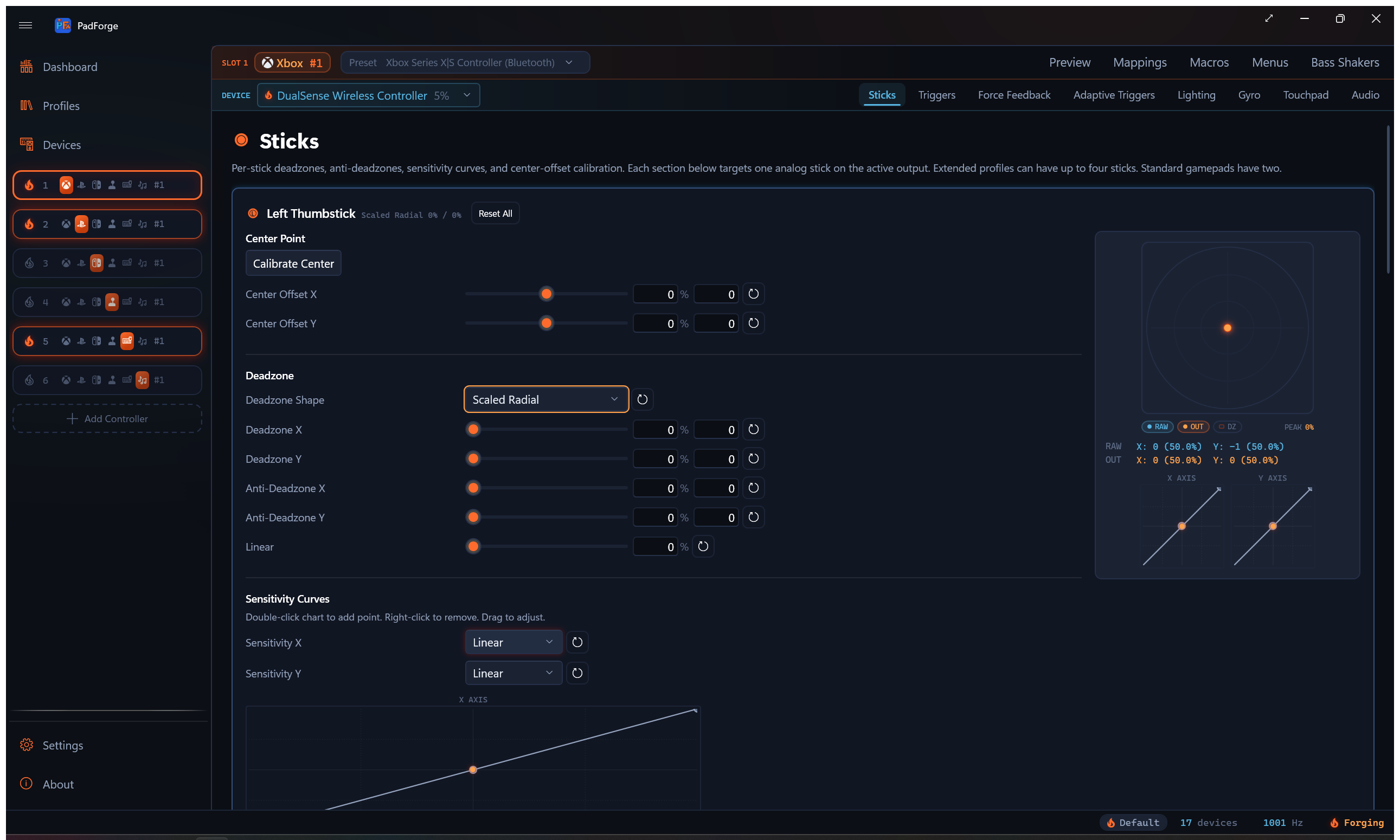Reset Anti-Deadzone Y value
Image resolution: width=1400 pixels, height=840 pixels.
coord(753,518)
